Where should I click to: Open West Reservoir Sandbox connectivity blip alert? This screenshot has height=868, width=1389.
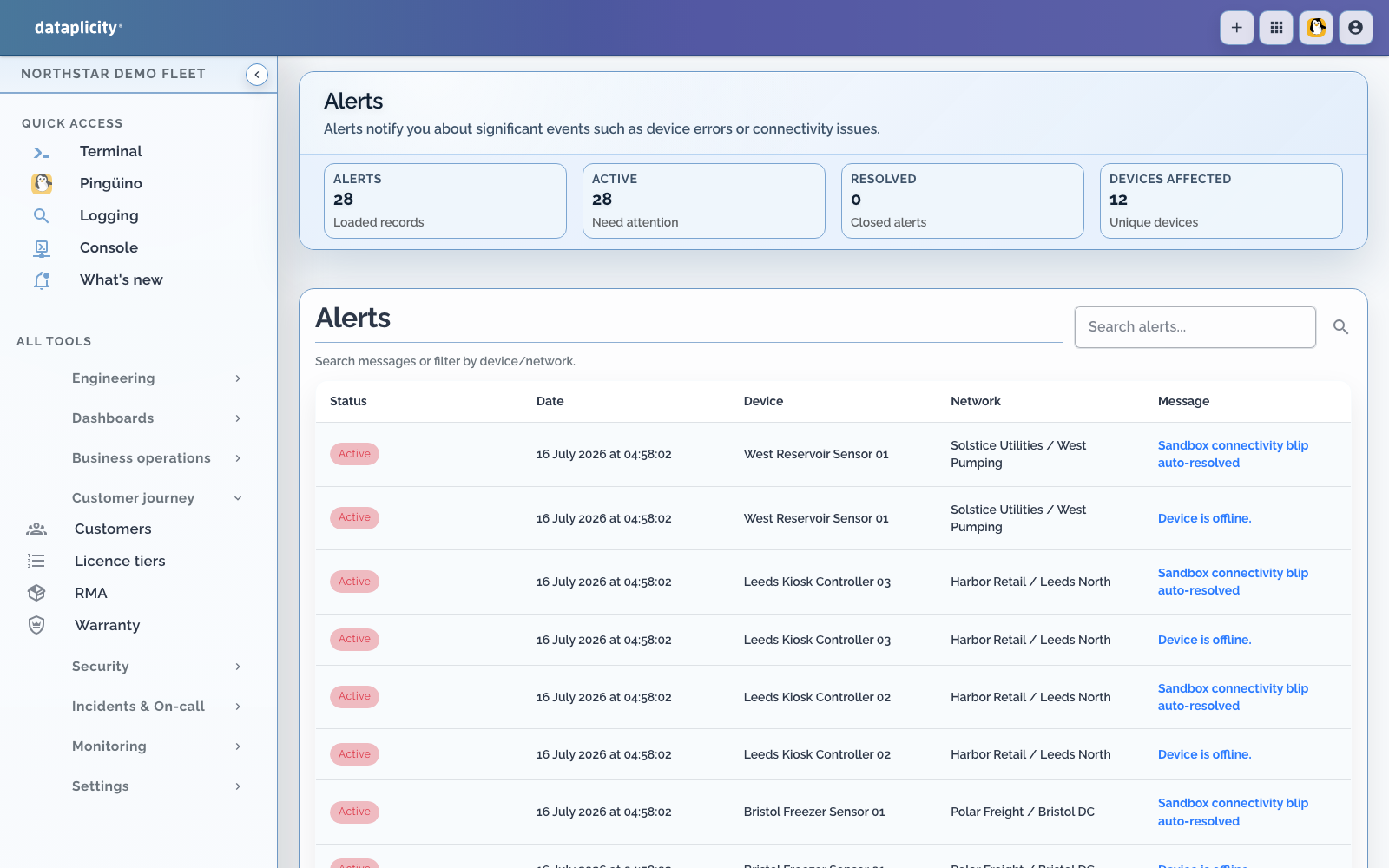pyautogui.click(x=1233, y=454)
